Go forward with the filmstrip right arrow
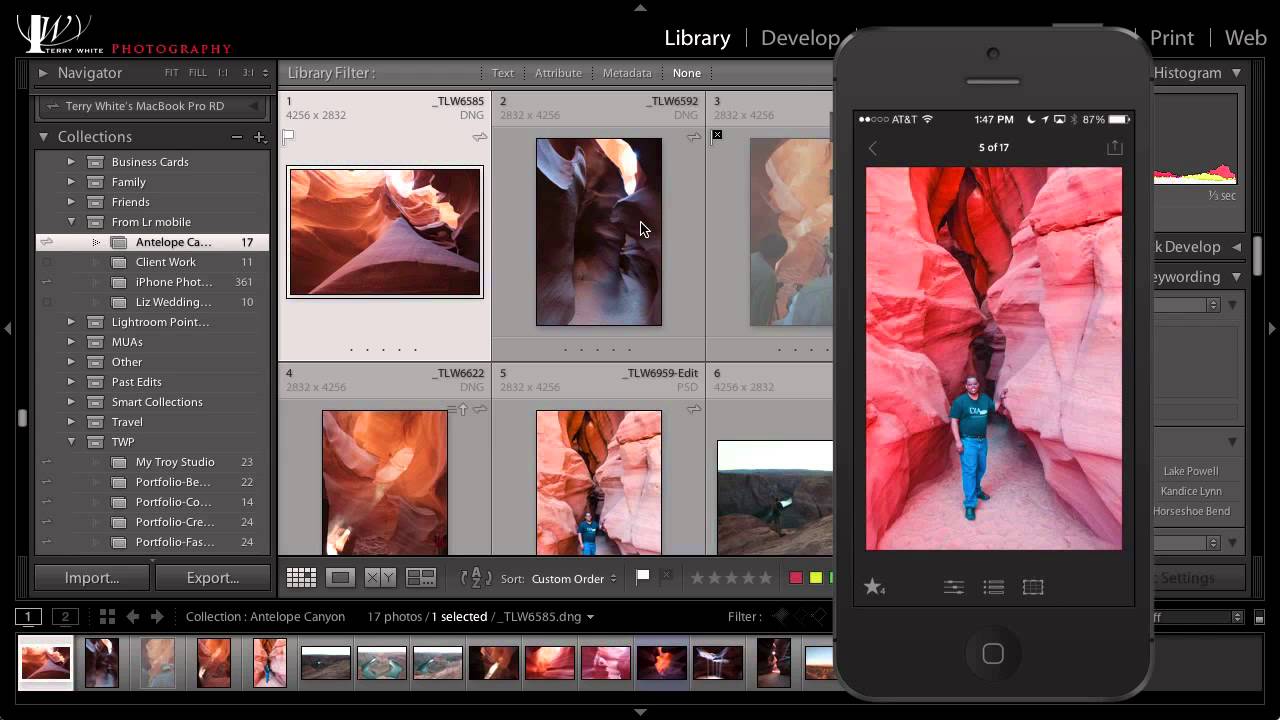The width and height of the screenshot is (1280, 720). pyautogui.click(x=158, y=617)
